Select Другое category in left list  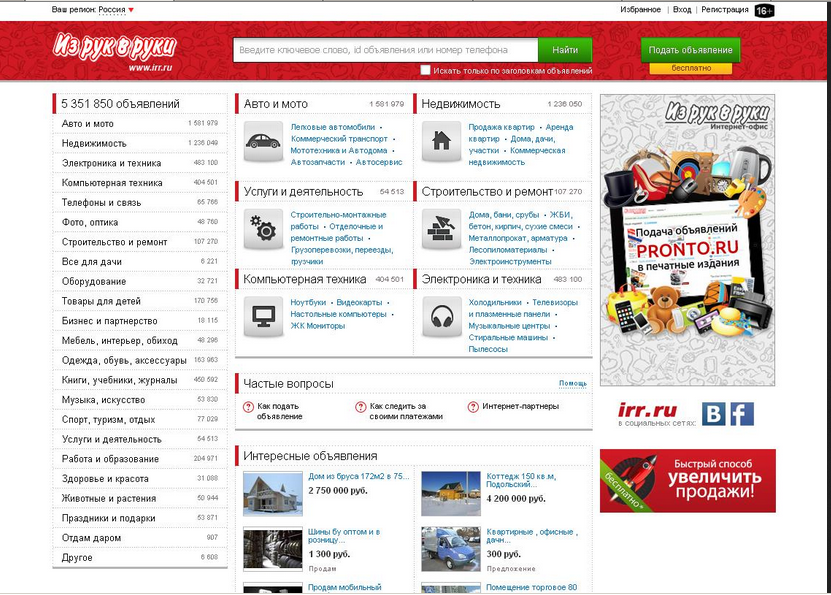(x=140, y=557)
